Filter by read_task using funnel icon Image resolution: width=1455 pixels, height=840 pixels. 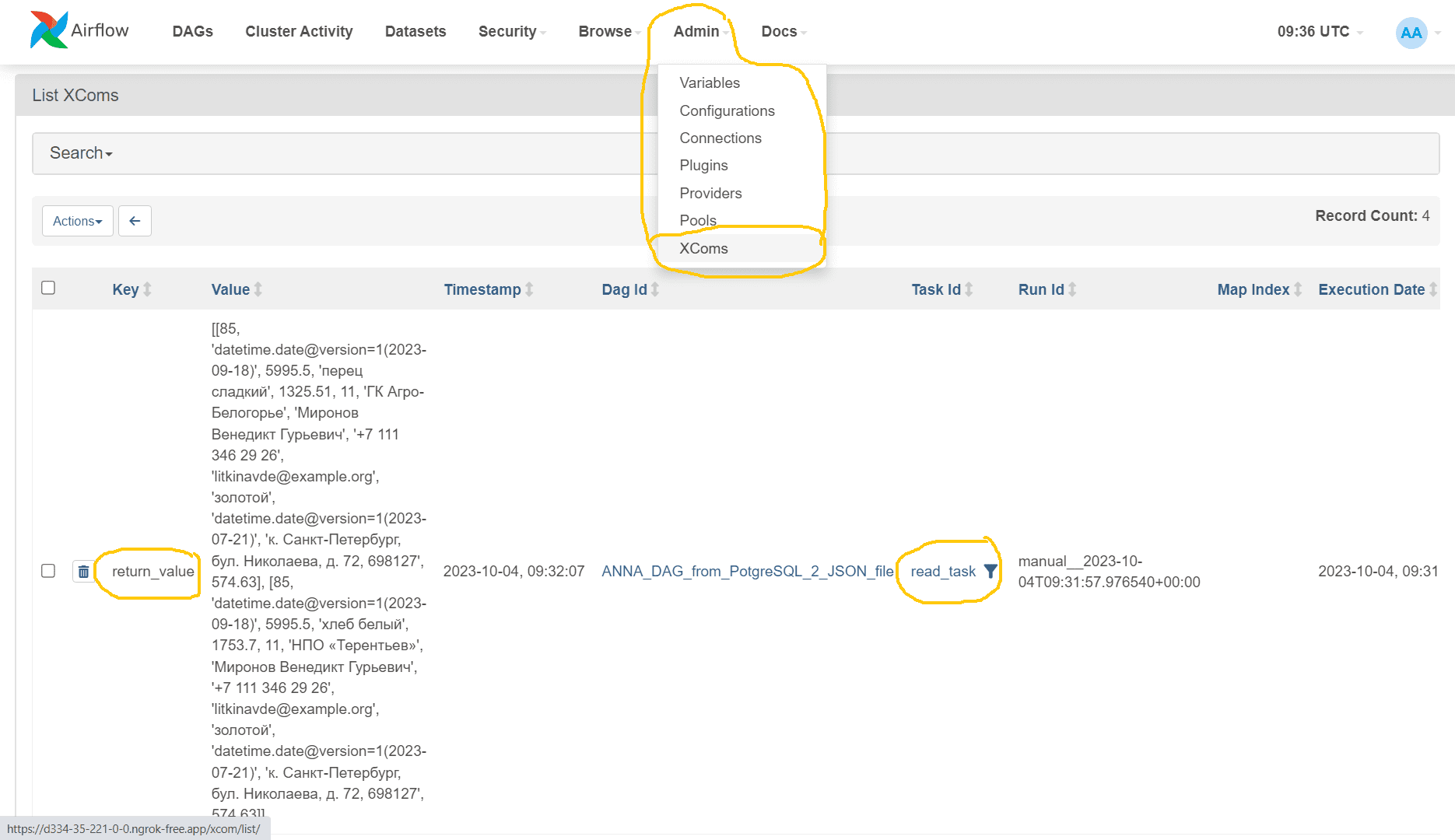(990, 571)
